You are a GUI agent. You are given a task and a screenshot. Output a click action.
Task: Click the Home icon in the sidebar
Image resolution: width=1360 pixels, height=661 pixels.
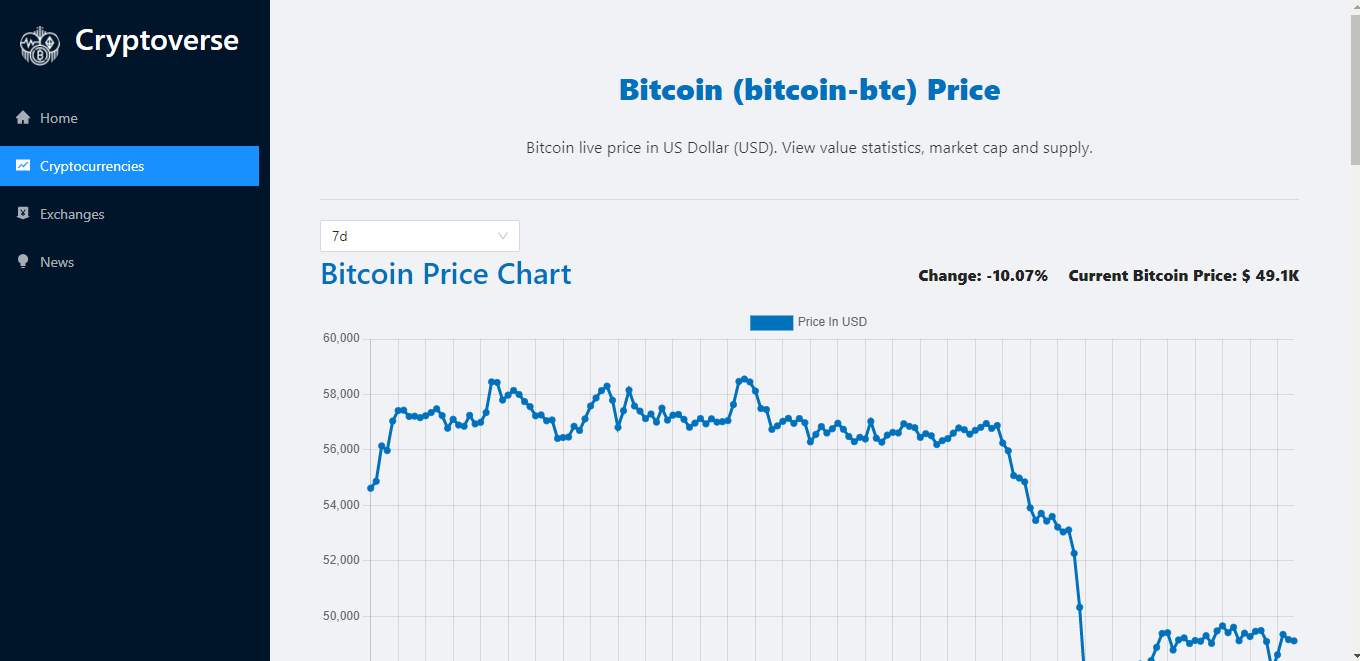(21, 117)
